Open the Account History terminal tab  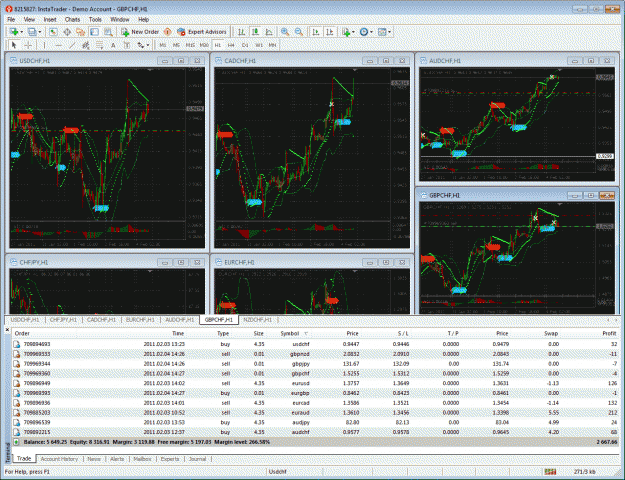(x=59, y=459)
